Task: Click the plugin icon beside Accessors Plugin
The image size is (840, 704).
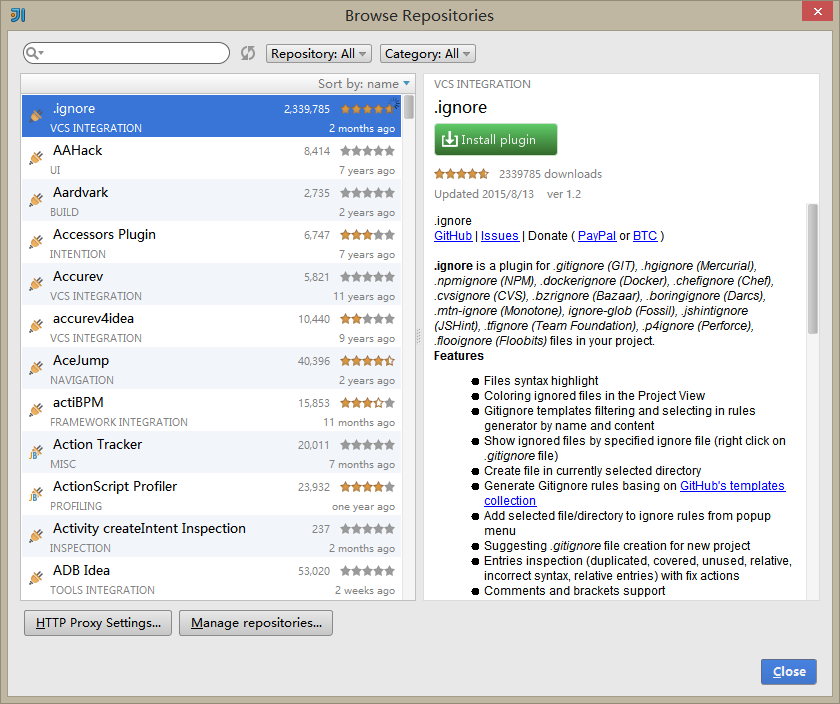Action: [36, 242]
